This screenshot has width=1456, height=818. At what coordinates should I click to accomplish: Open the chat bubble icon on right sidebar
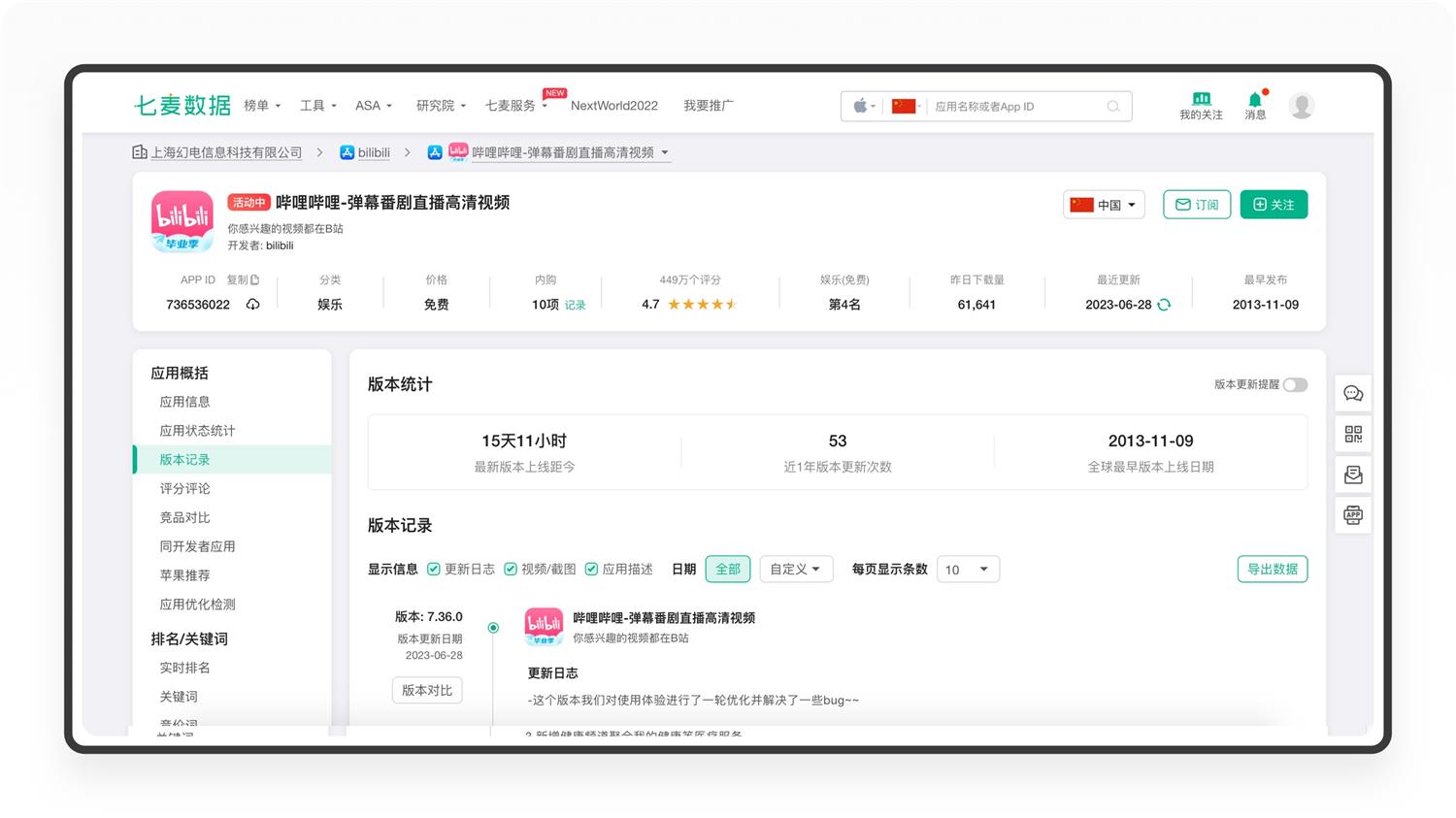point(1353,394)
